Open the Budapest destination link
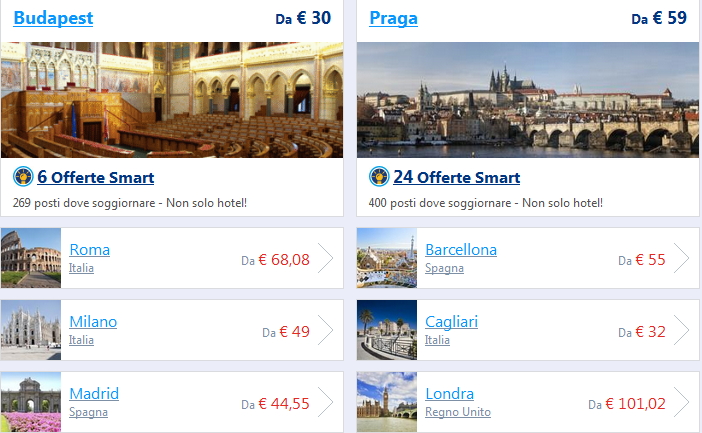702x433 pixels. (x=53, y=18)
